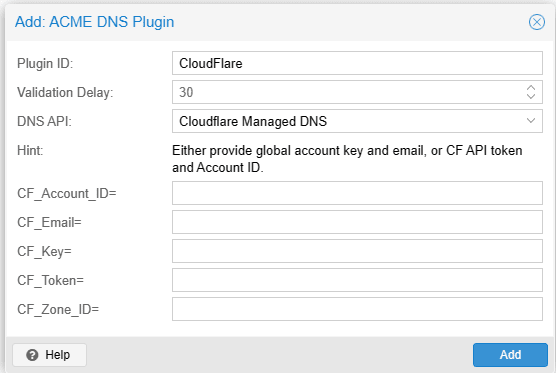Click the CF_Key input field
The height and width of the screenshot is (373, 556).
(x=357, y=251)
